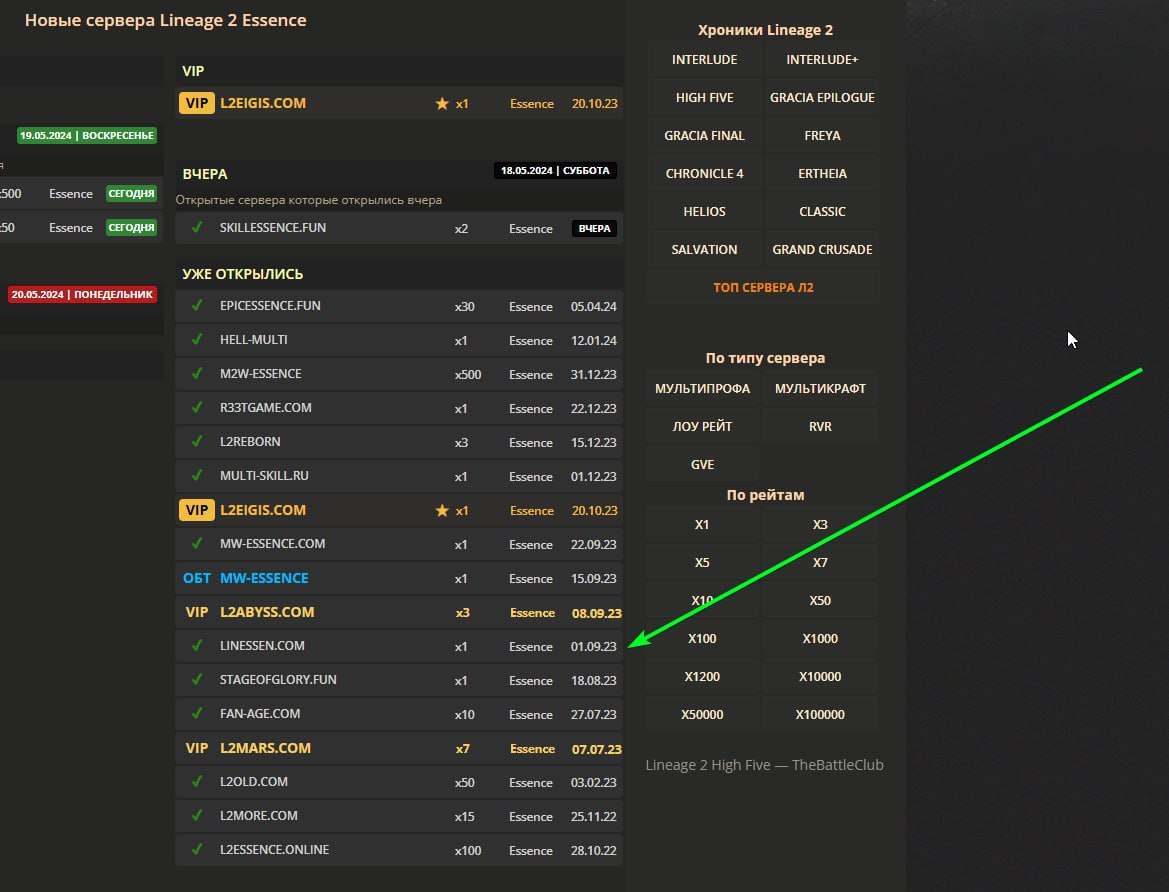Image resolution: width=1169 pixels, height=892 pixels.
Task: Select the FREYA chronicle
Action: click(x=822, y=136)
